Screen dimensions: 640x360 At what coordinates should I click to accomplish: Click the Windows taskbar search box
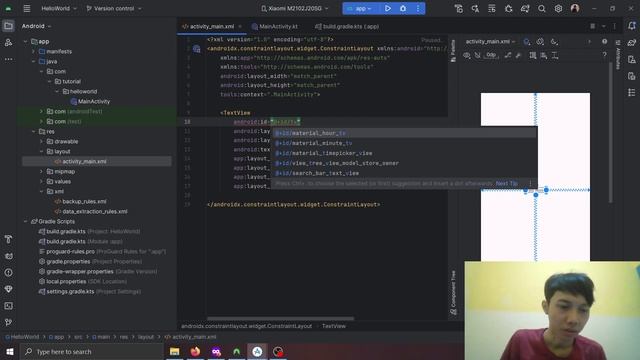91,352
